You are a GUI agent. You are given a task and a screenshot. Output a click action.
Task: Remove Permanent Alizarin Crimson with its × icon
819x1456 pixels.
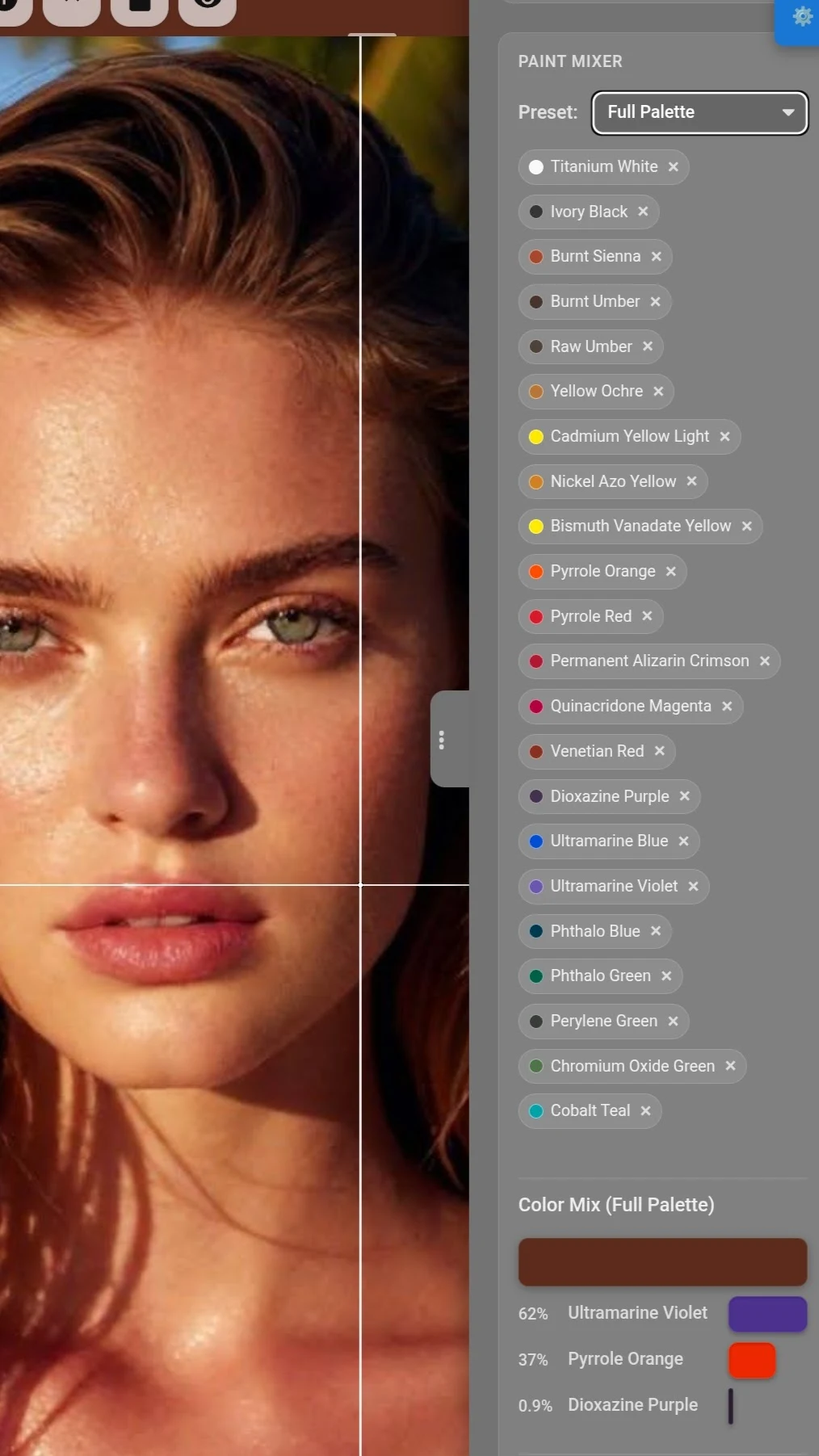[765, 661]
